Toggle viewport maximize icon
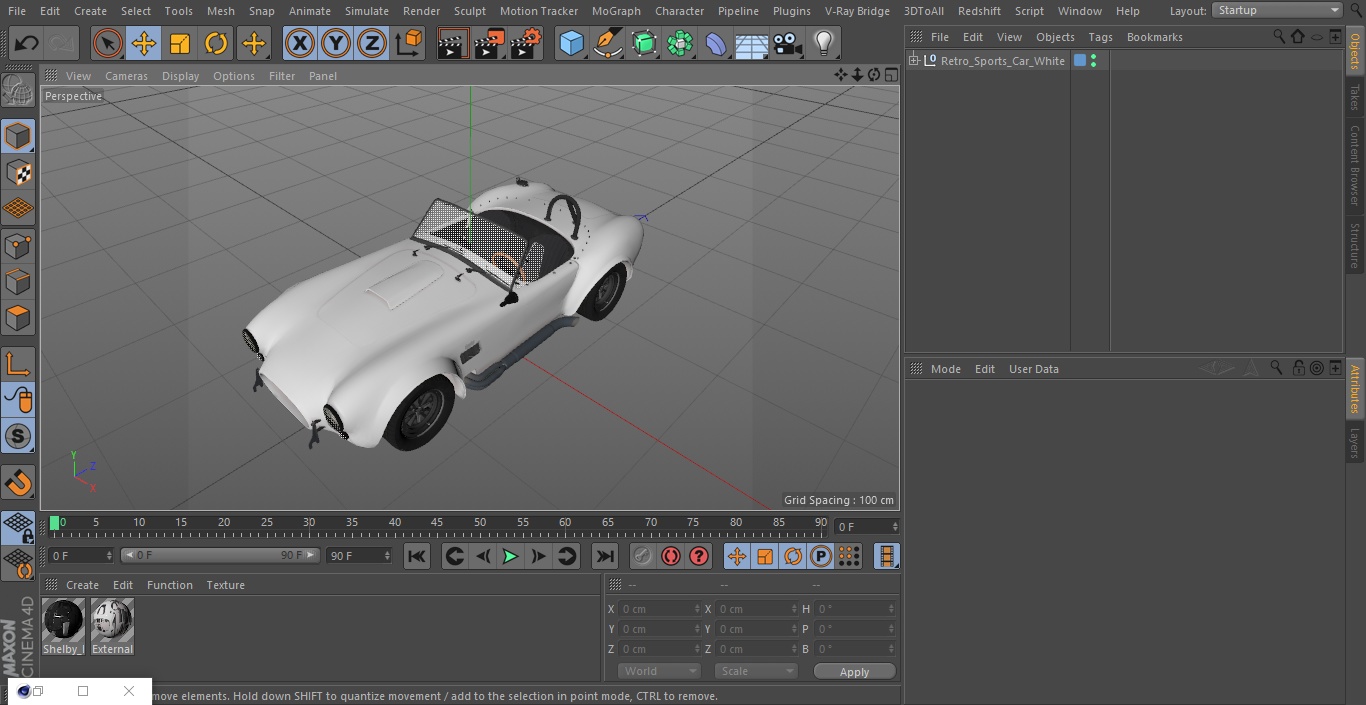 coord(890,75)
